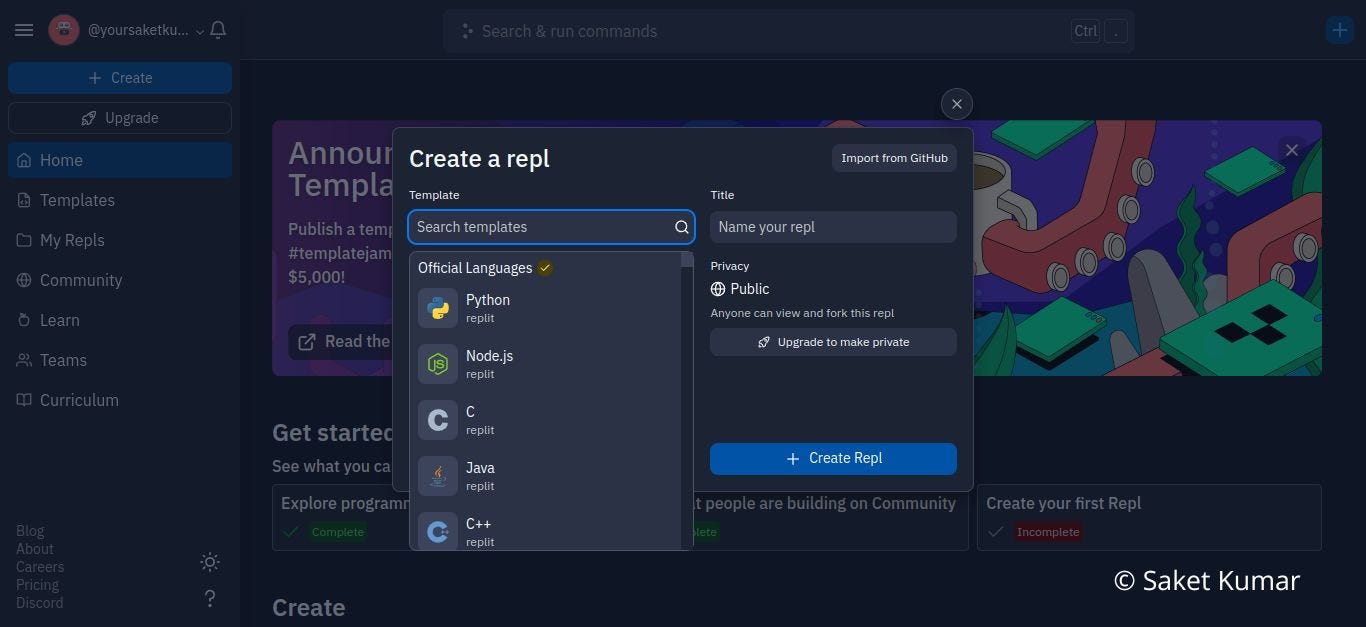Image resolution: width=1366 pixels, height=627 pixels.
Task: Select the Java template
Action: [x=546, y=476]
